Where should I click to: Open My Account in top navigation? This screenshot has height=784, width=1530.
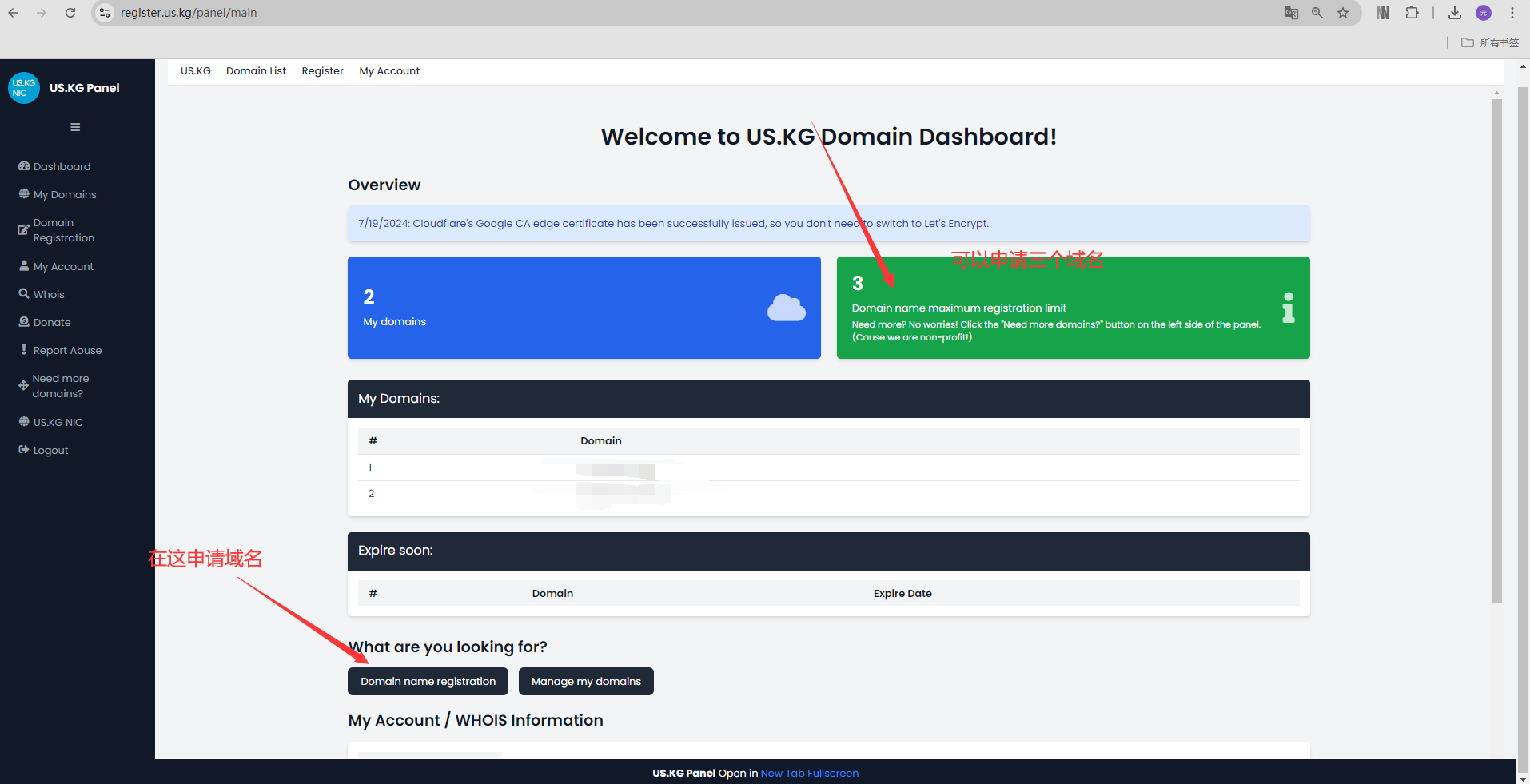click(389, 71)
